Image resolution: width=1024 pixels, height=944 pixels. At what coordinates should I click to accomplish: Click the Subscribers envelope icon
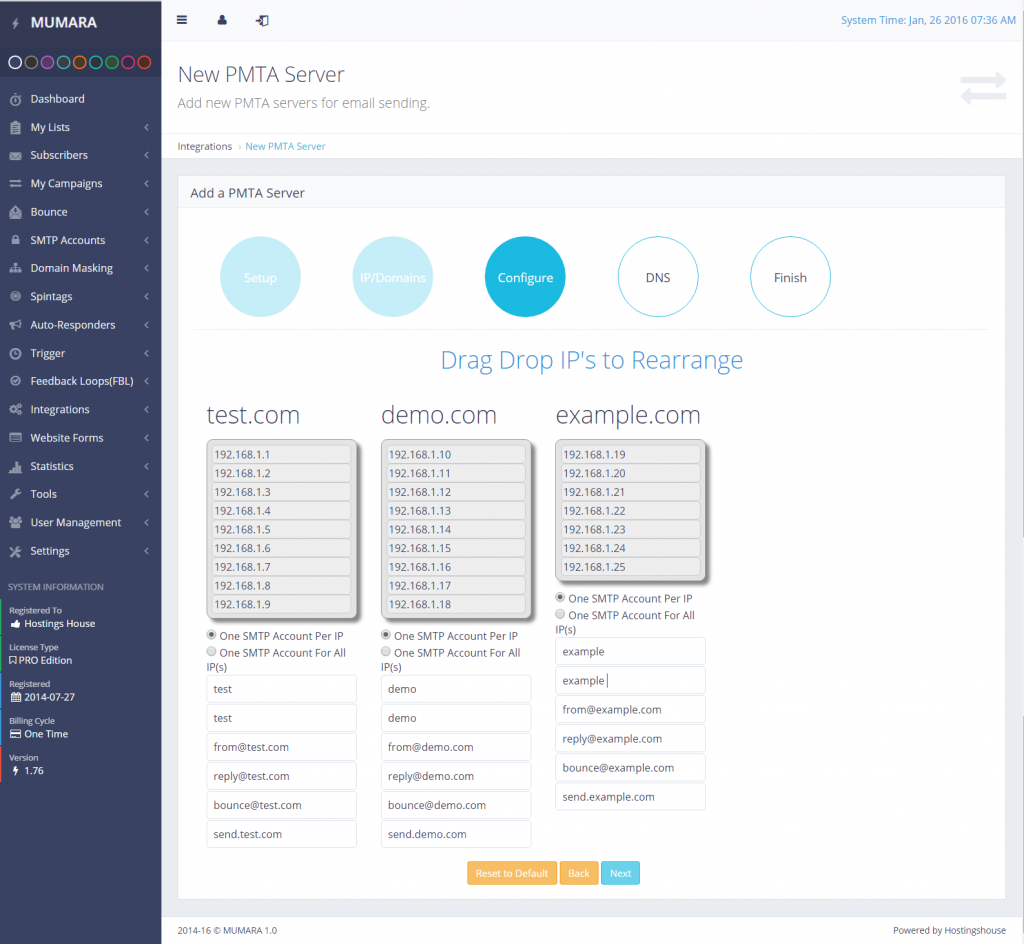point(15,156)
